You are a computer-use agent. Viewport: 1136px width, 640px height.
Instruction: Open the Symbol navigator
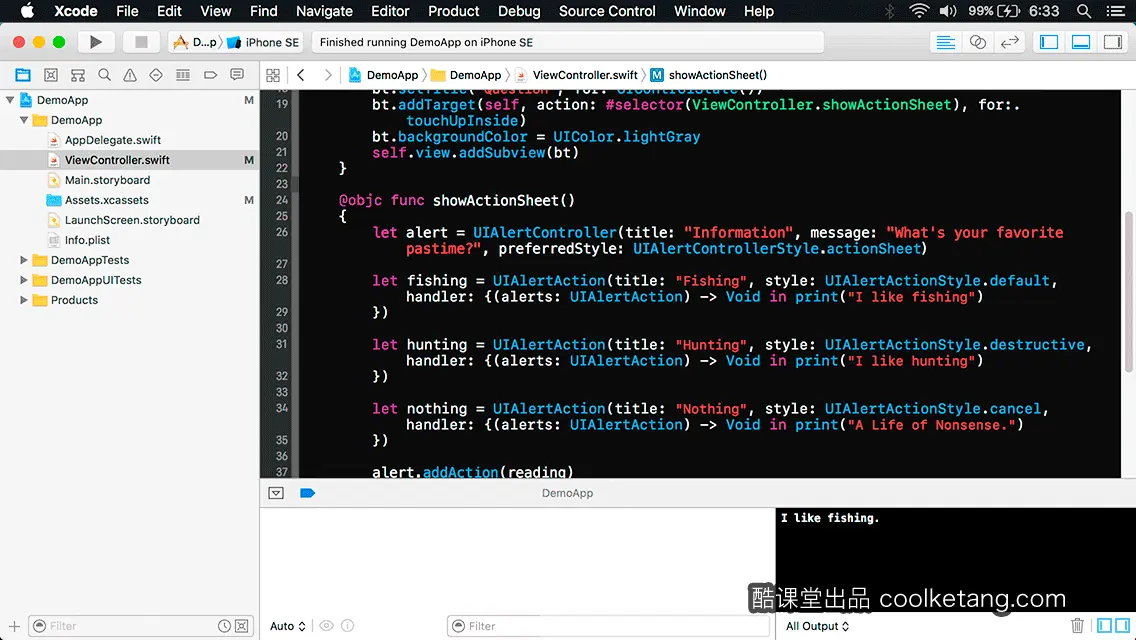tap(78, 75)
